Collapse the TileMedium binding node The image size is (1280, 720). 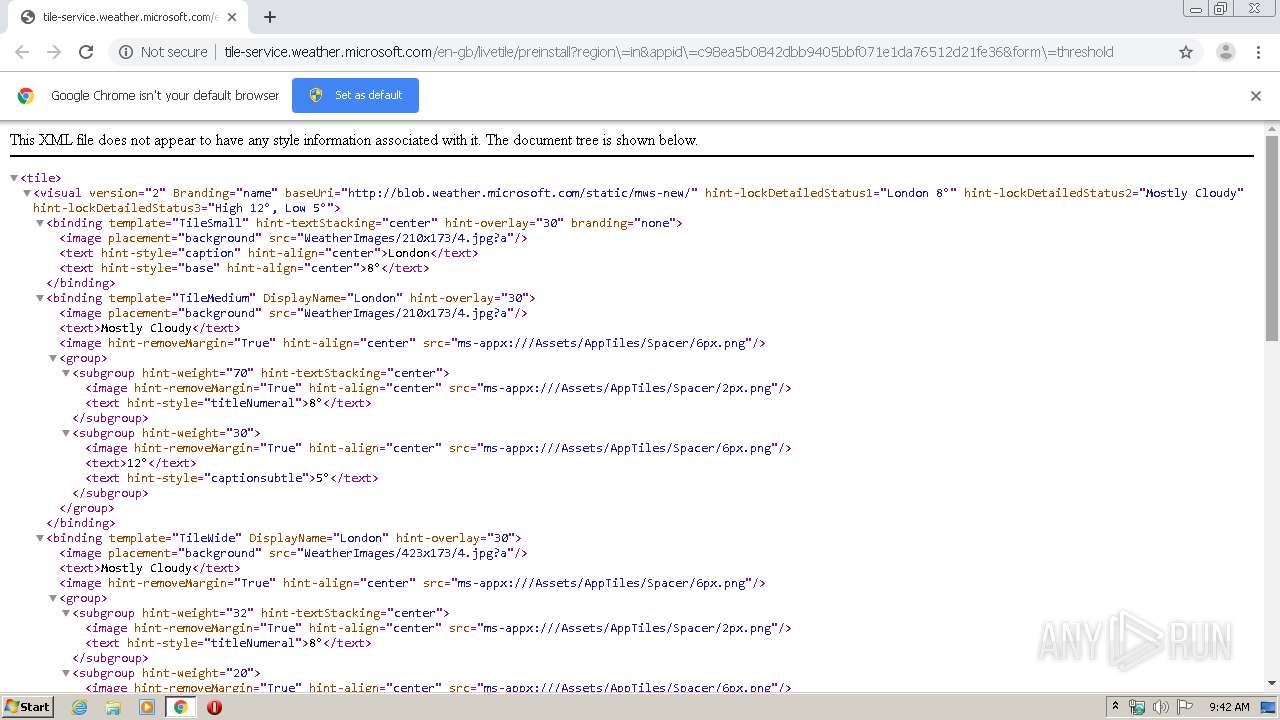(40, 298)
